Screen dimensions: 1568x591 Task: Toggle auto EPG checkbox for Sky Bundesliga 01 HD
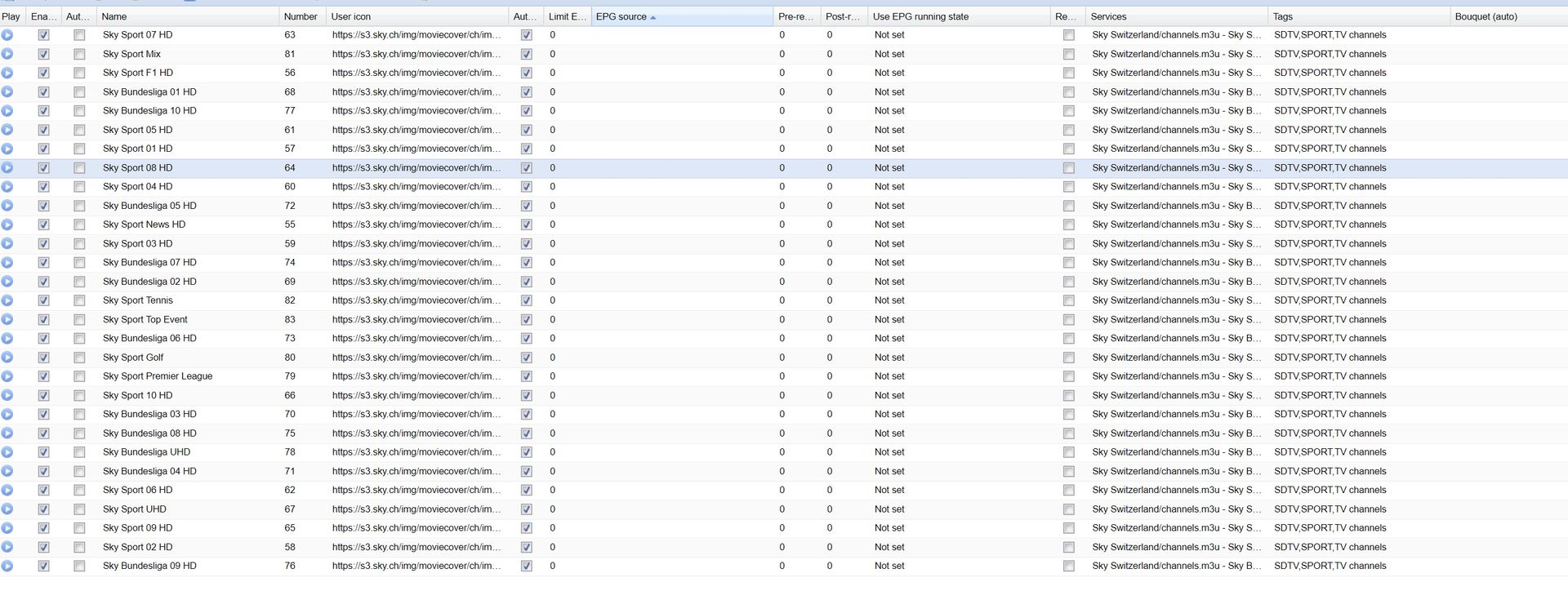527,92
